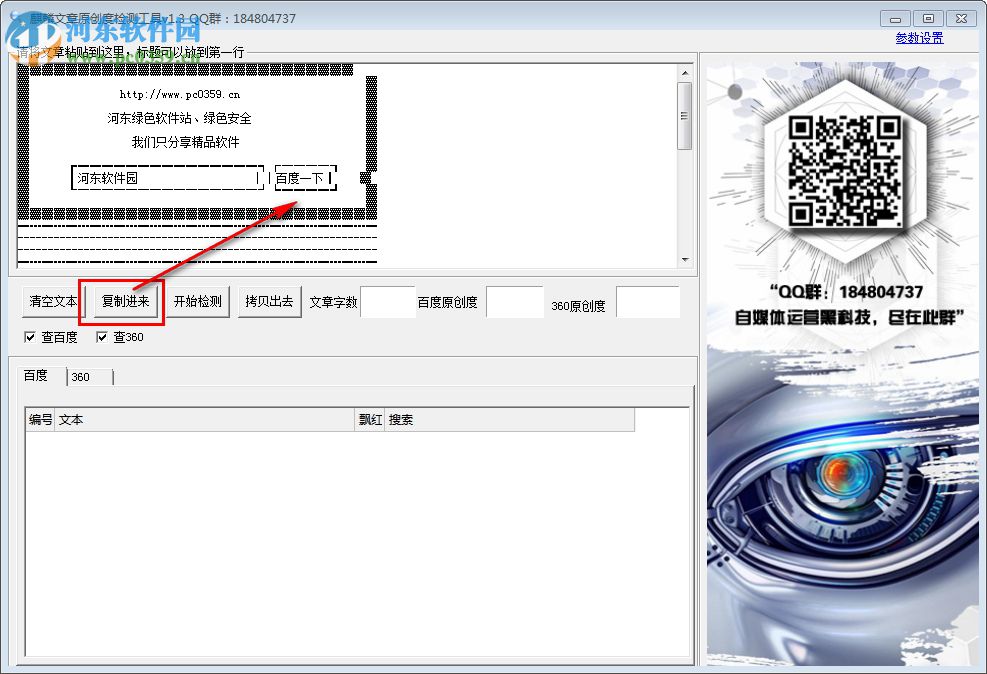The width and height of the screenshot is (987, 674).
Task: Click the 百度一下 text in article
Action: pyautogui.click(x=300, y=178)
